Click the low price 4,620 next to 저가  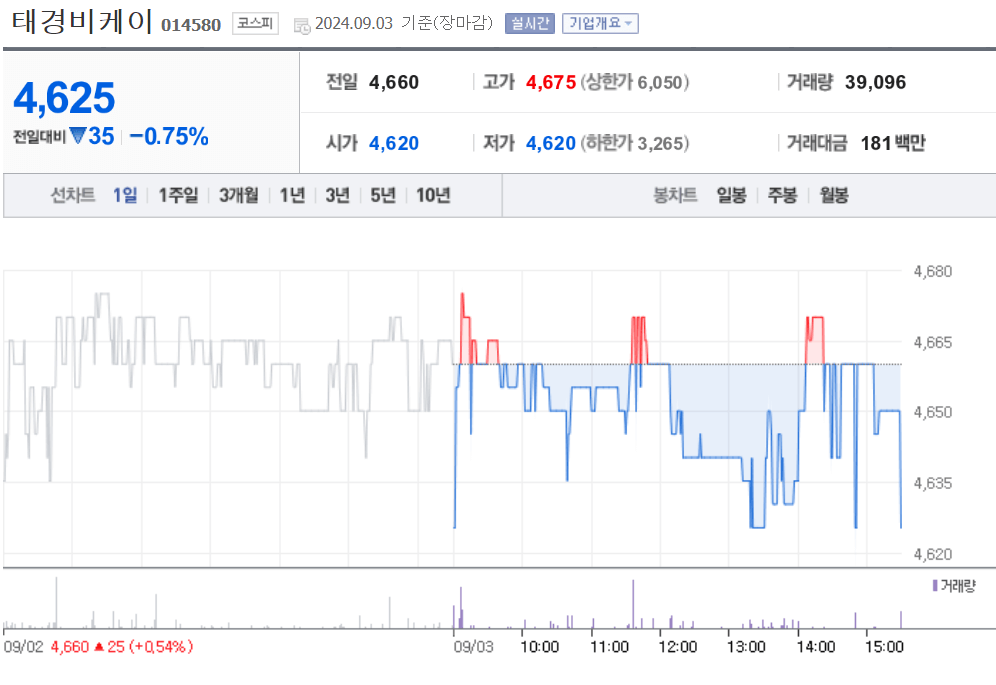click(551, 143)
